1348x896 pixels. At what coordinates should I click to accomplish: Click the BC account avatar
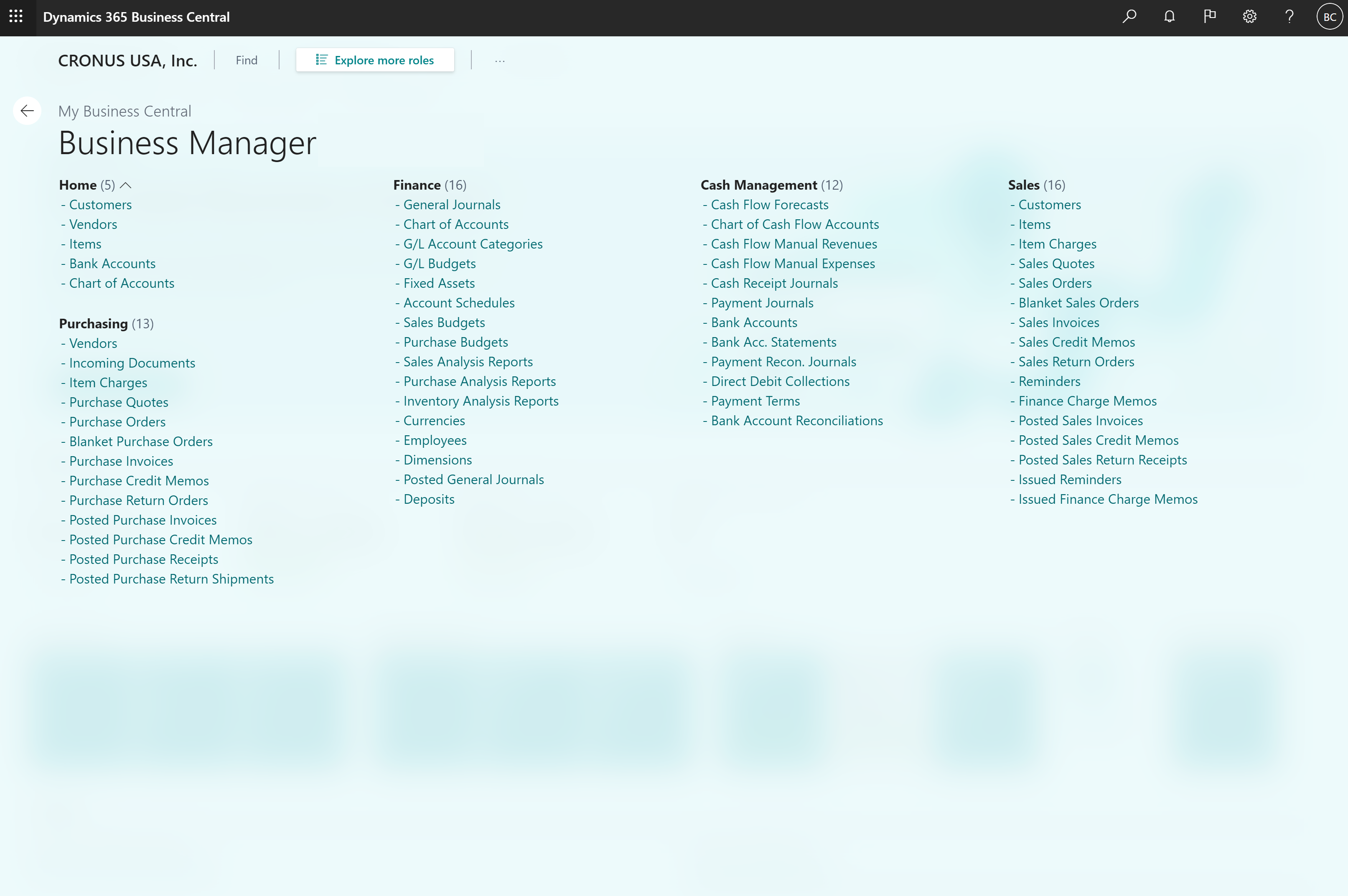(1330, 17)
